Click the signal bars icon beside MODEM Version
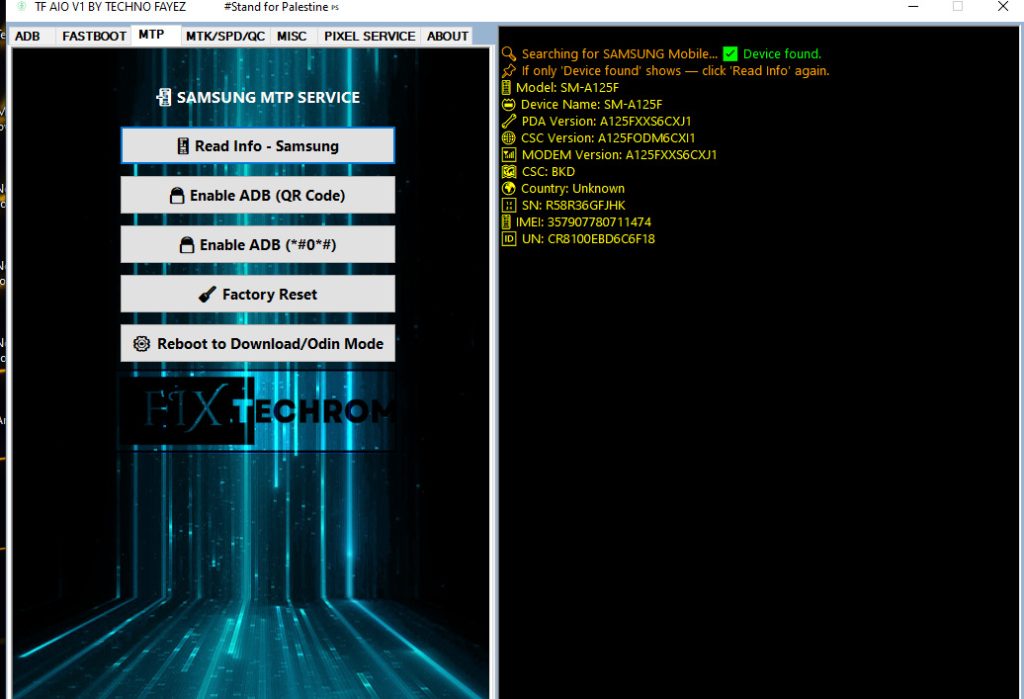The width and height of the screenshot is (1024, 699). 509,155
